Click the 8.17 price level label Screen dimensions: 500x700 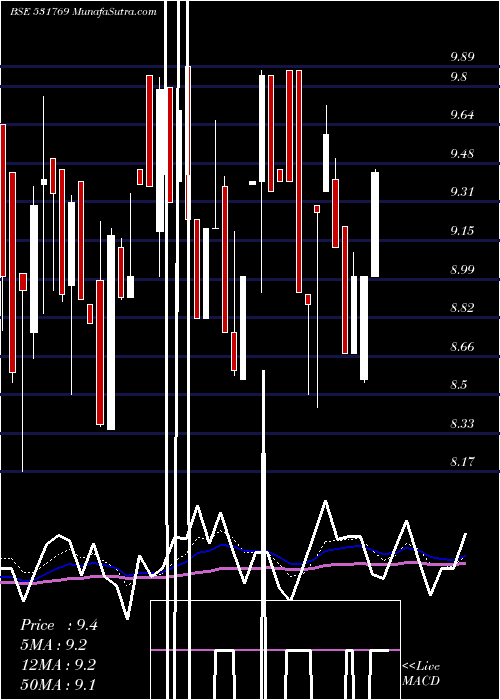coord(462,462)
